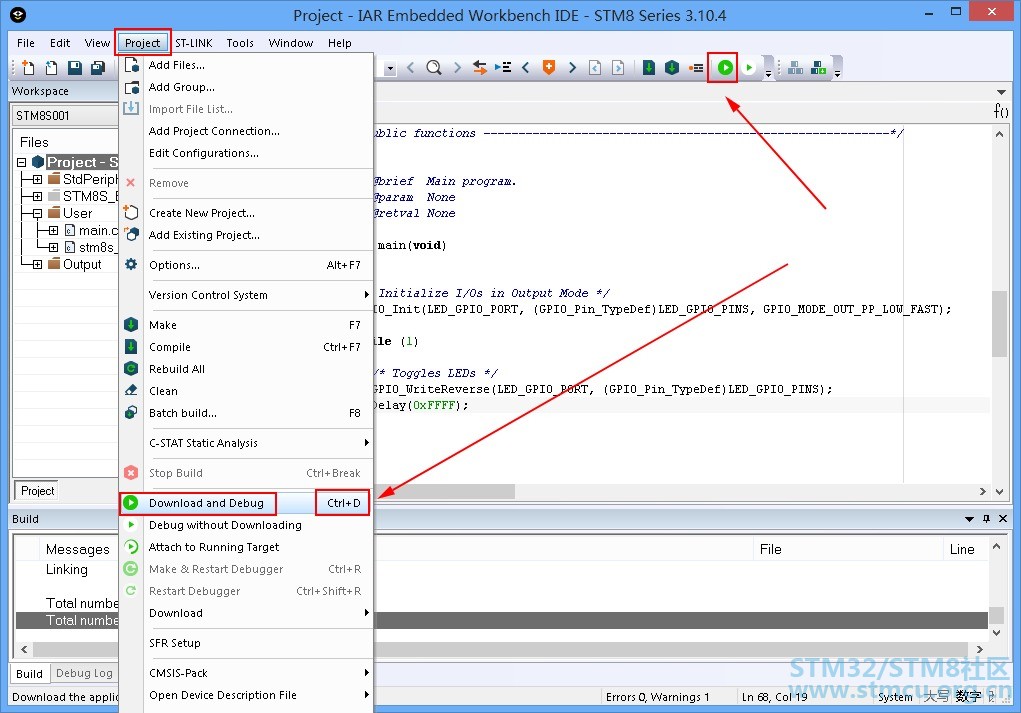This screenshot has width=1021, height=713.
Task: Open the Download submenu
Action: coord(246,613)
